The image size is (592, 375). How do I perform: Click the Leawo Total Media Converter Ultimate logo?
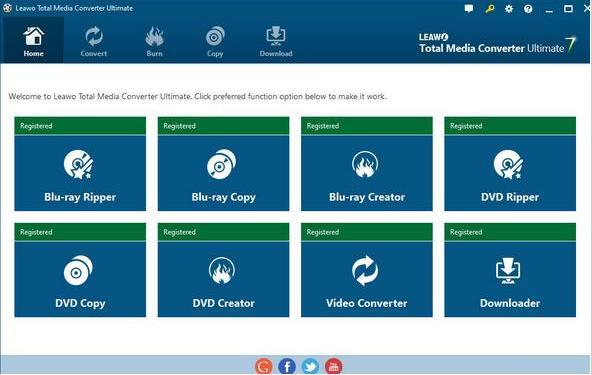tap(497, 45)
